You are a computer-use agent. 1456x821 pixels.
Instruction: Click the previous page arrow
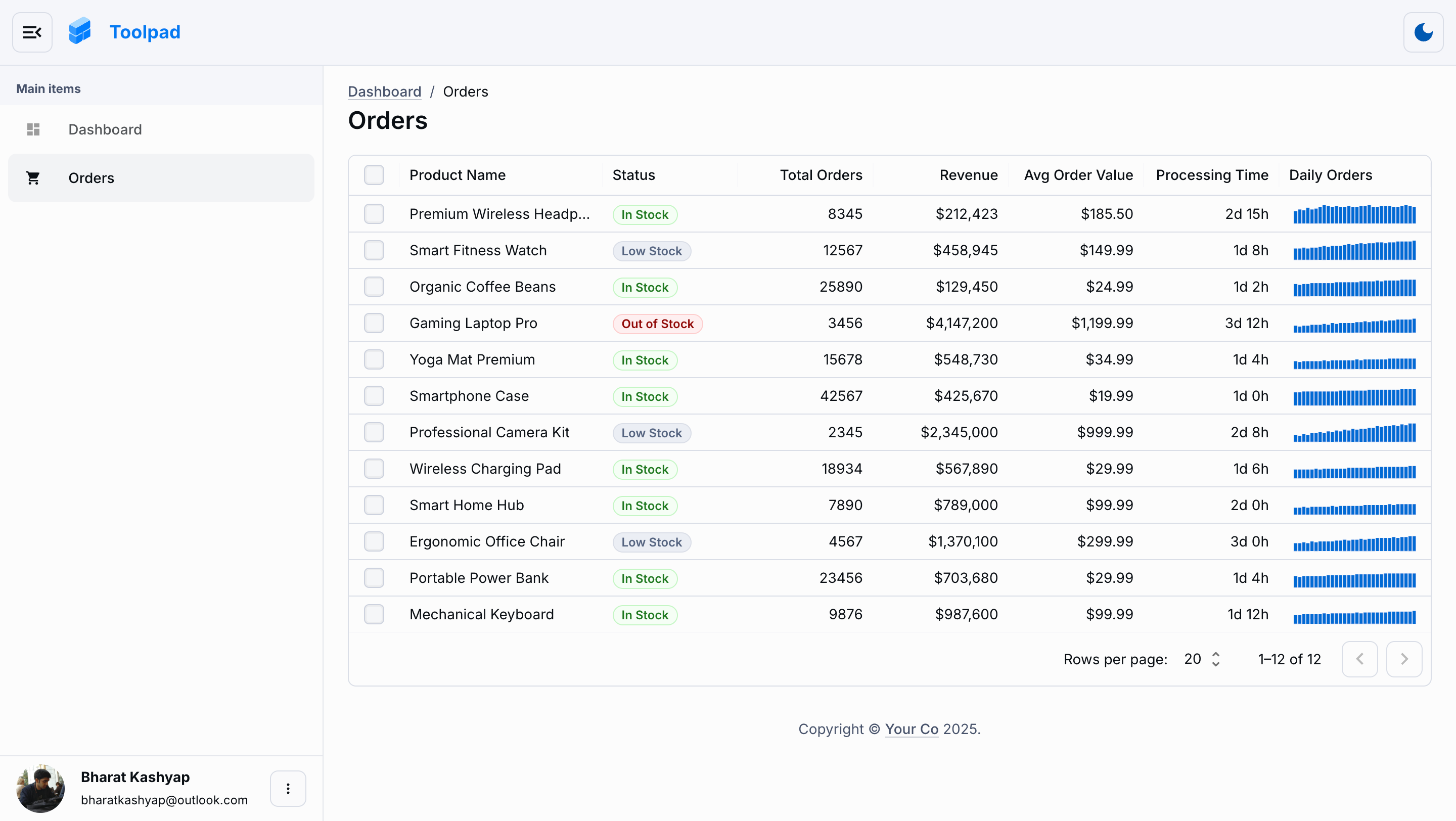(x=1360, y=659)
